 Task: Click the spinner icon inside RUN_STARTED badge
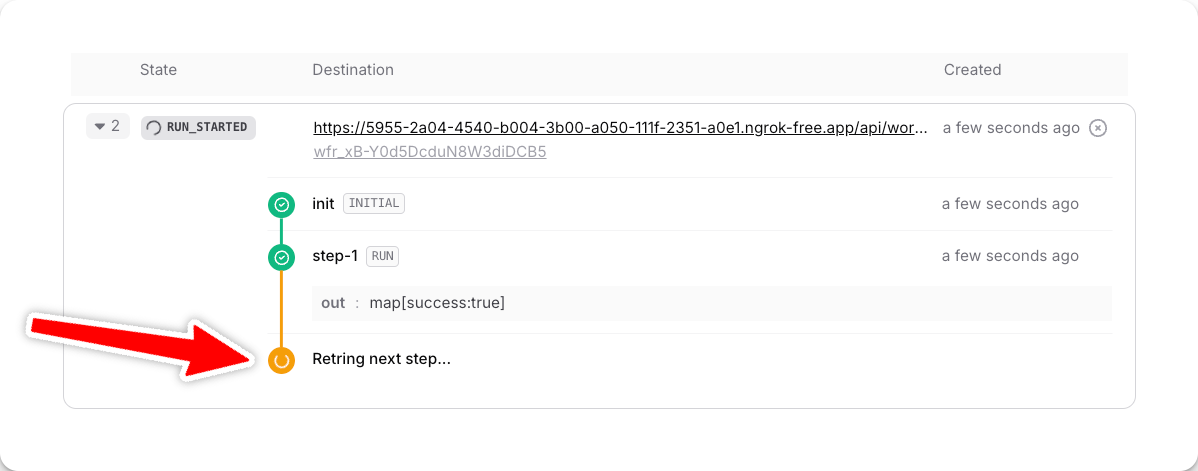tap(154, 128)
